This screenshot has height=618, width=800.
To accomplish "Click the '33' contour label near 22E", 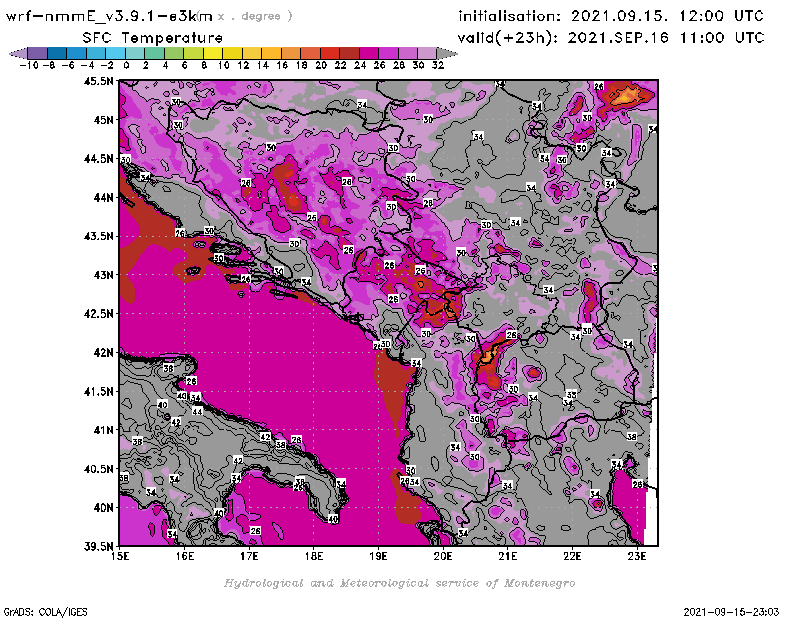I will pyautogui.click(x=571, y=394).
